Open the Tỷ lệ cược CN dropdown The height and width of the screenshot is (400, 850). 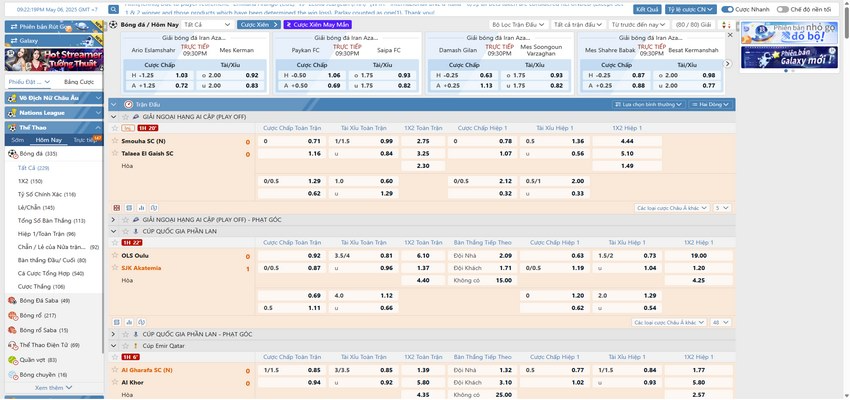691,9
